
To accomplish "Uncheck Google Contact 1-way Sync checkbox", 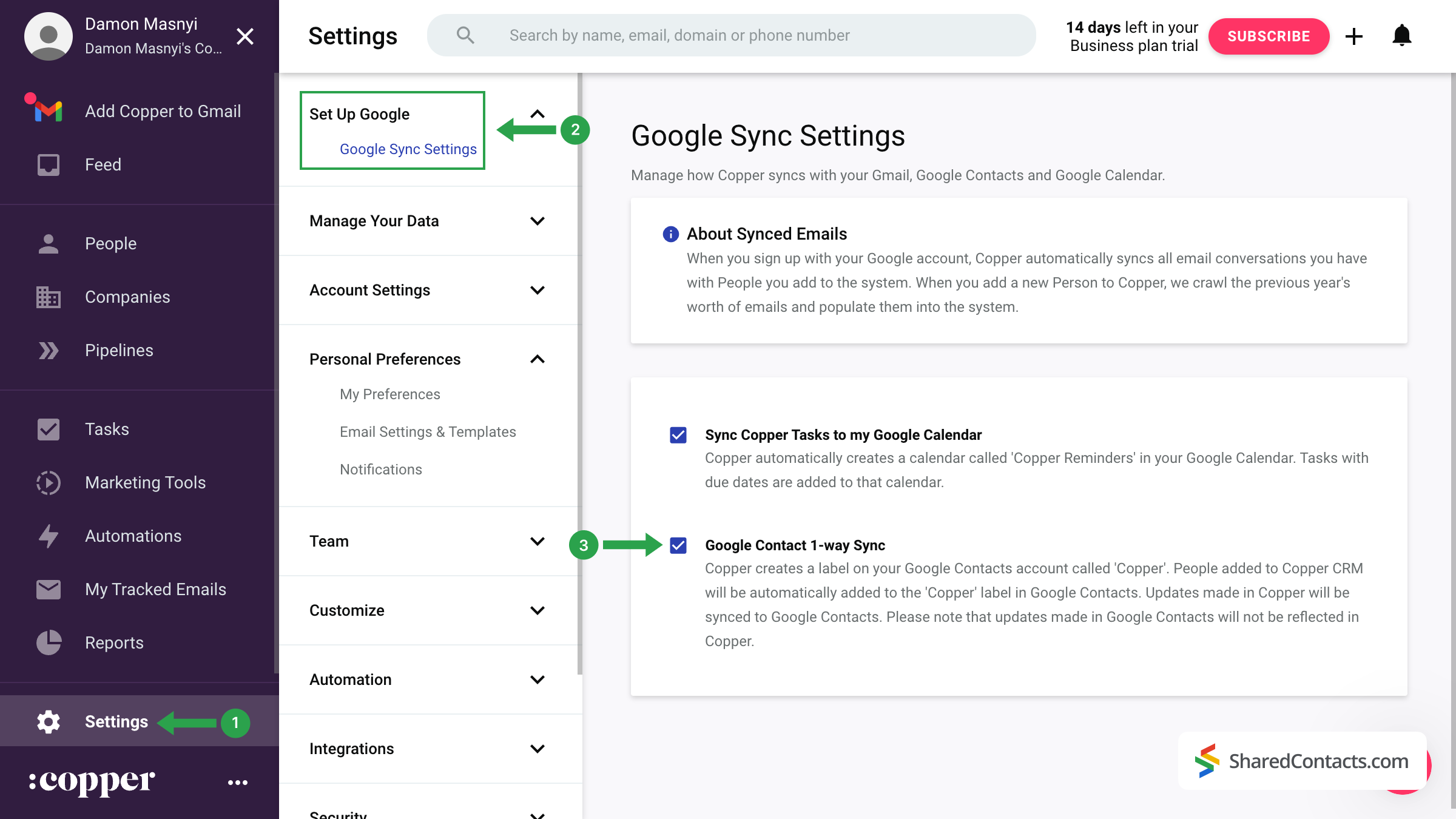I will point(678,545).
